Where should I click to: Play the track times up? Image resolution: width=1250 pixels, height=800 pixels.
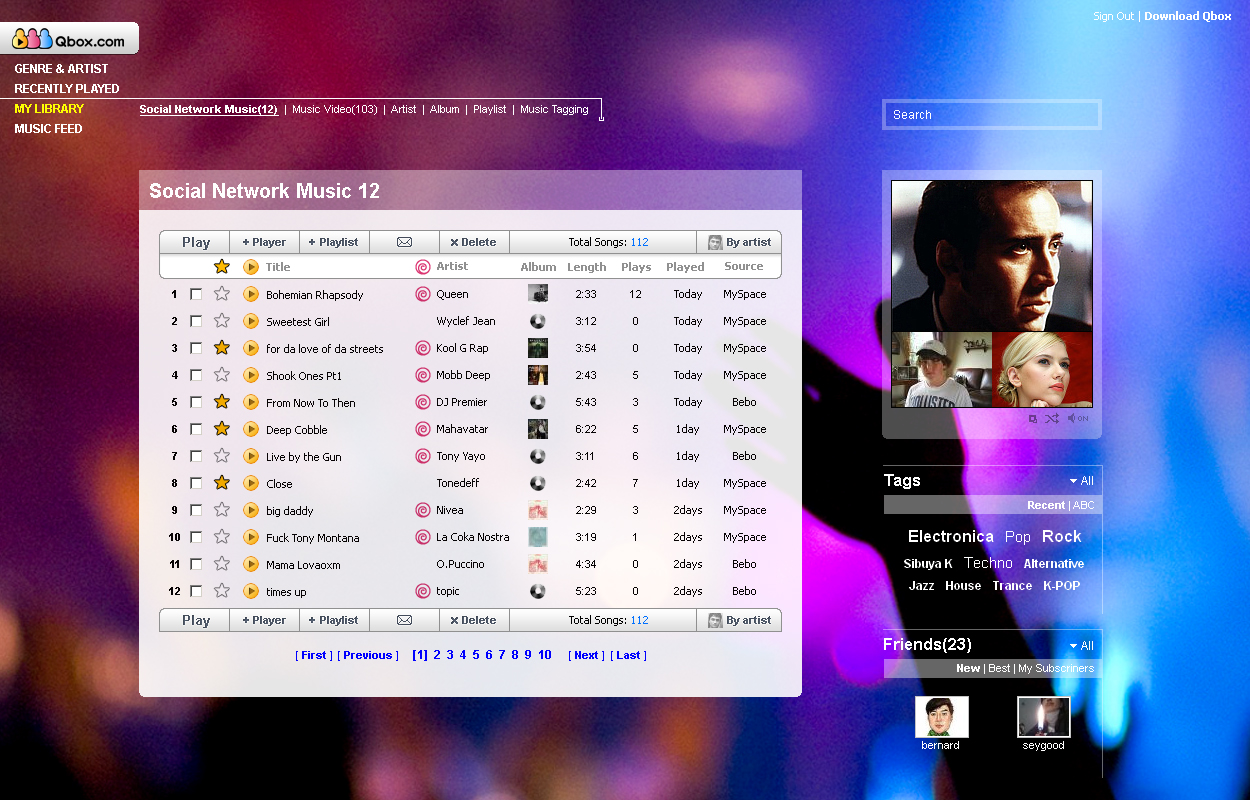[251, 591]
